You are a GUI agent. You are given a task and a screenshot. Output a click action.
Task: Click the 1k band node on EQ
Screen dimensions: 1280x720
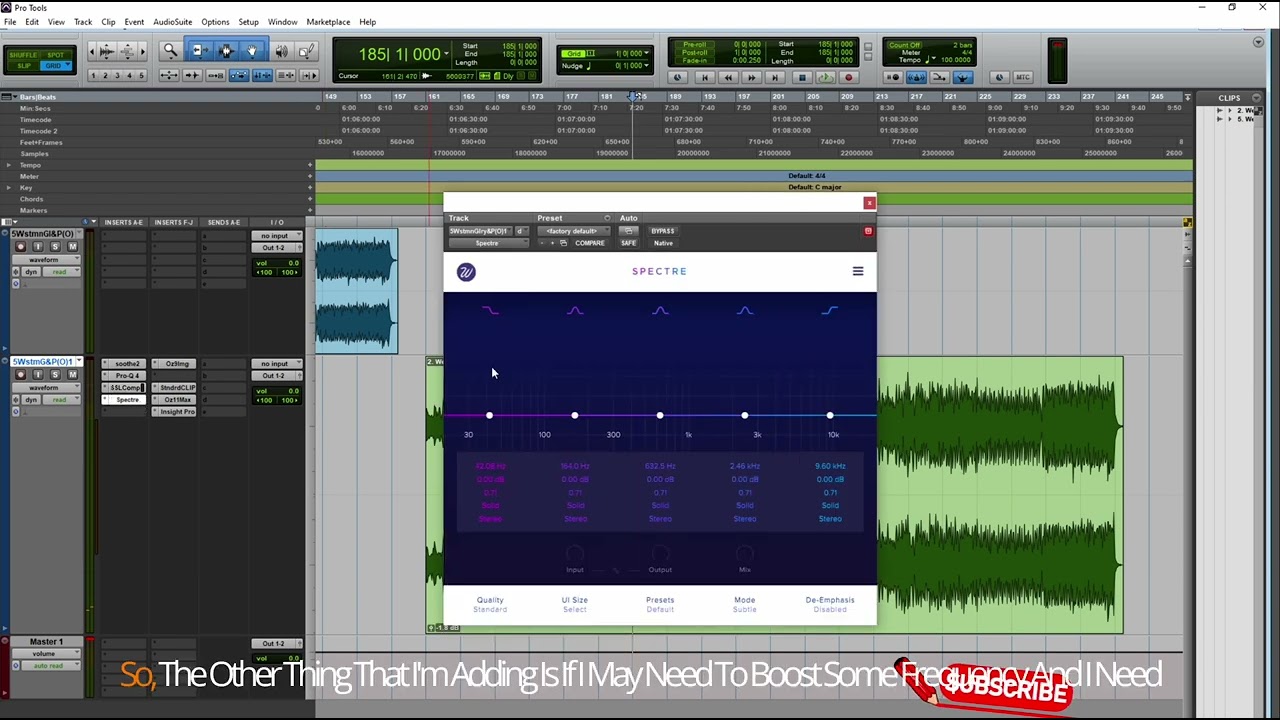(660, 415)
